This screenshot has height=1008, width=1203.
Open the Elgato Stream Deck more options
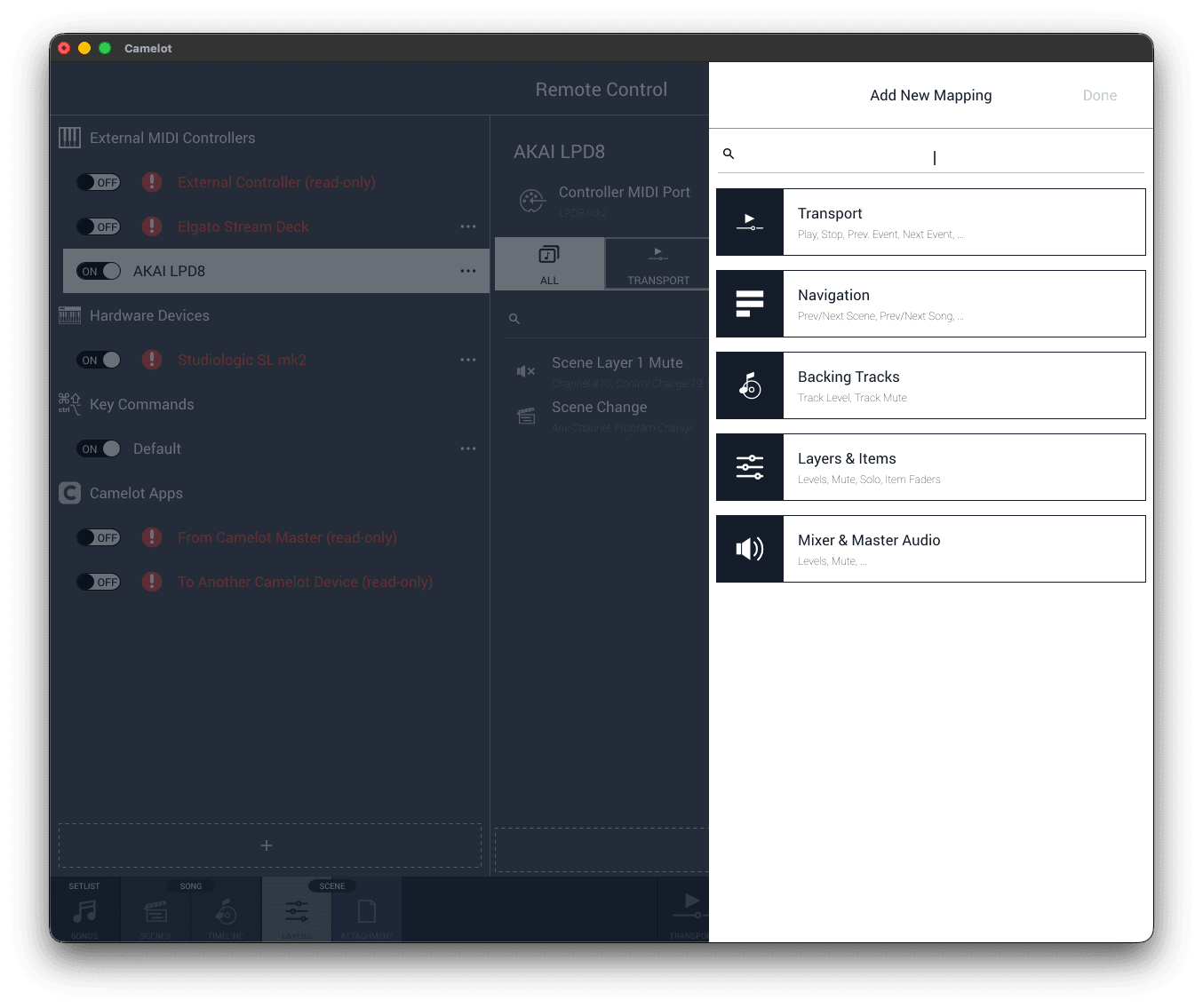(468, 226)
